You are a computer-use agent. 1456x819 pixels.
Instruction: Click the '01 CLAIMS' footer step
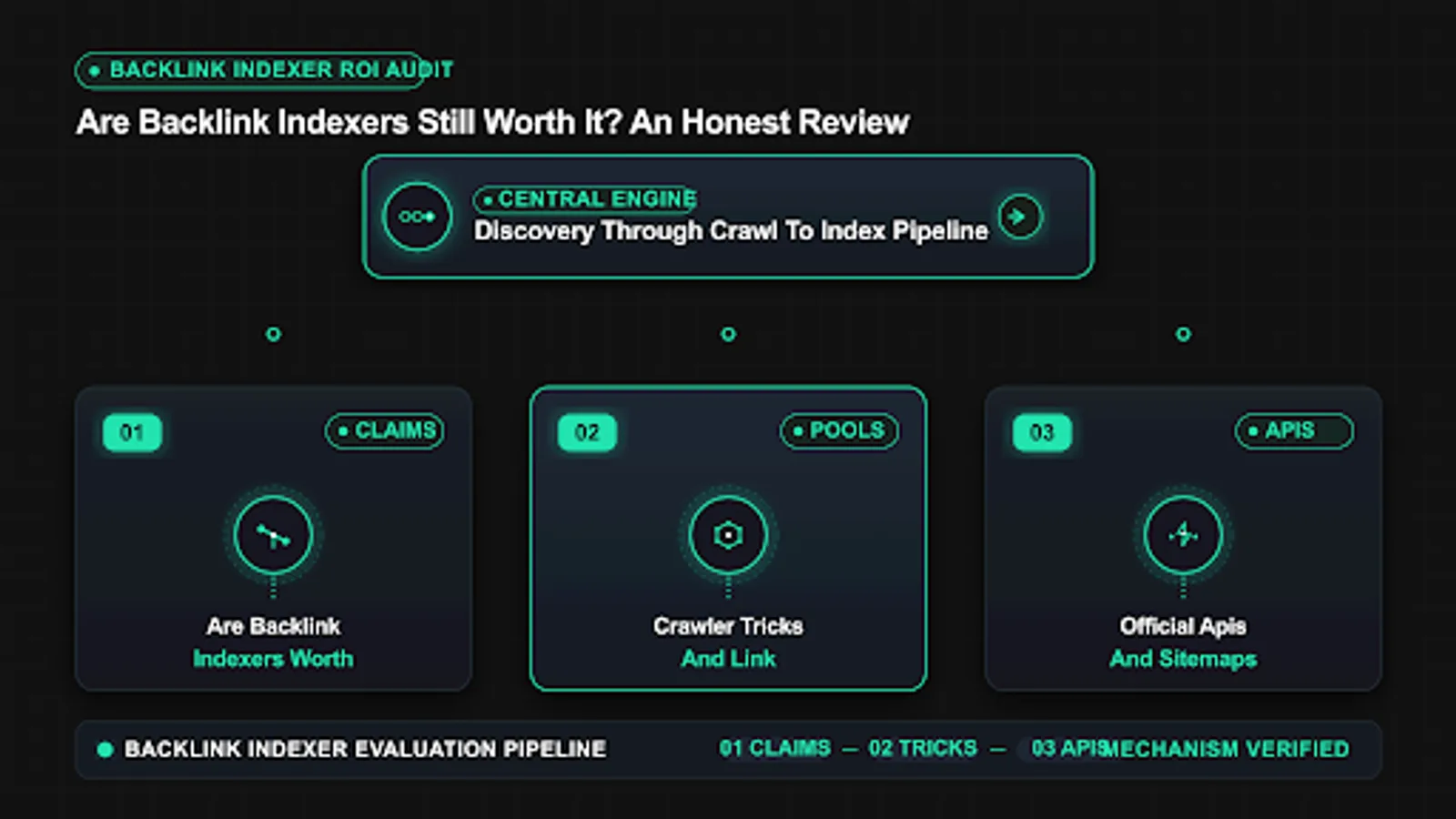tap(774, 749)
